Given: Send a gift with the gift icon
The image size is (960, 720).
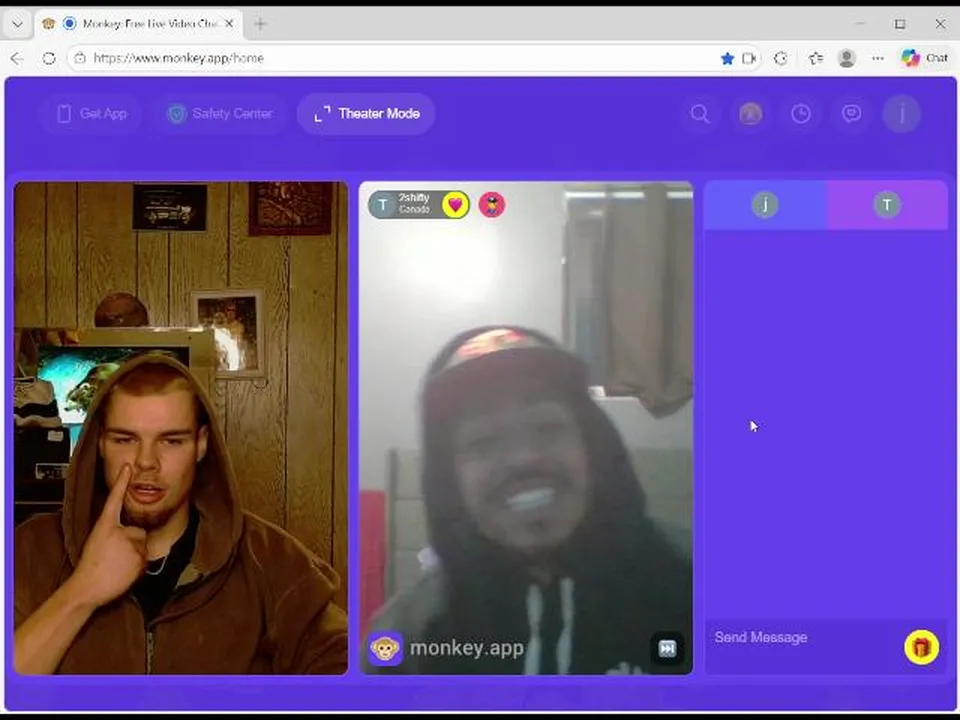Looking at the screenshot, I should [921, 647].
